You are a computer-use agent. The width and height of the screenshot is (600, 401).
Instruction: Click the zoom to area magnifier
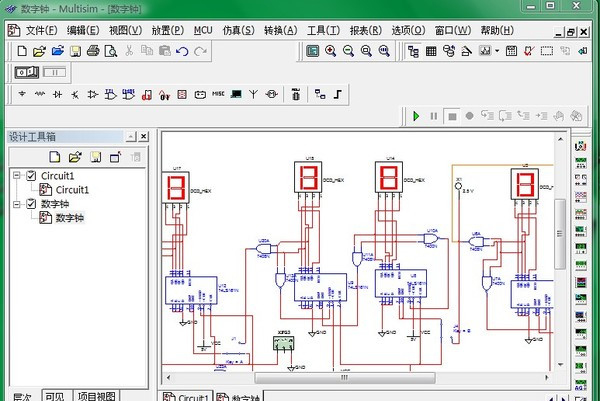click(366, 51)
